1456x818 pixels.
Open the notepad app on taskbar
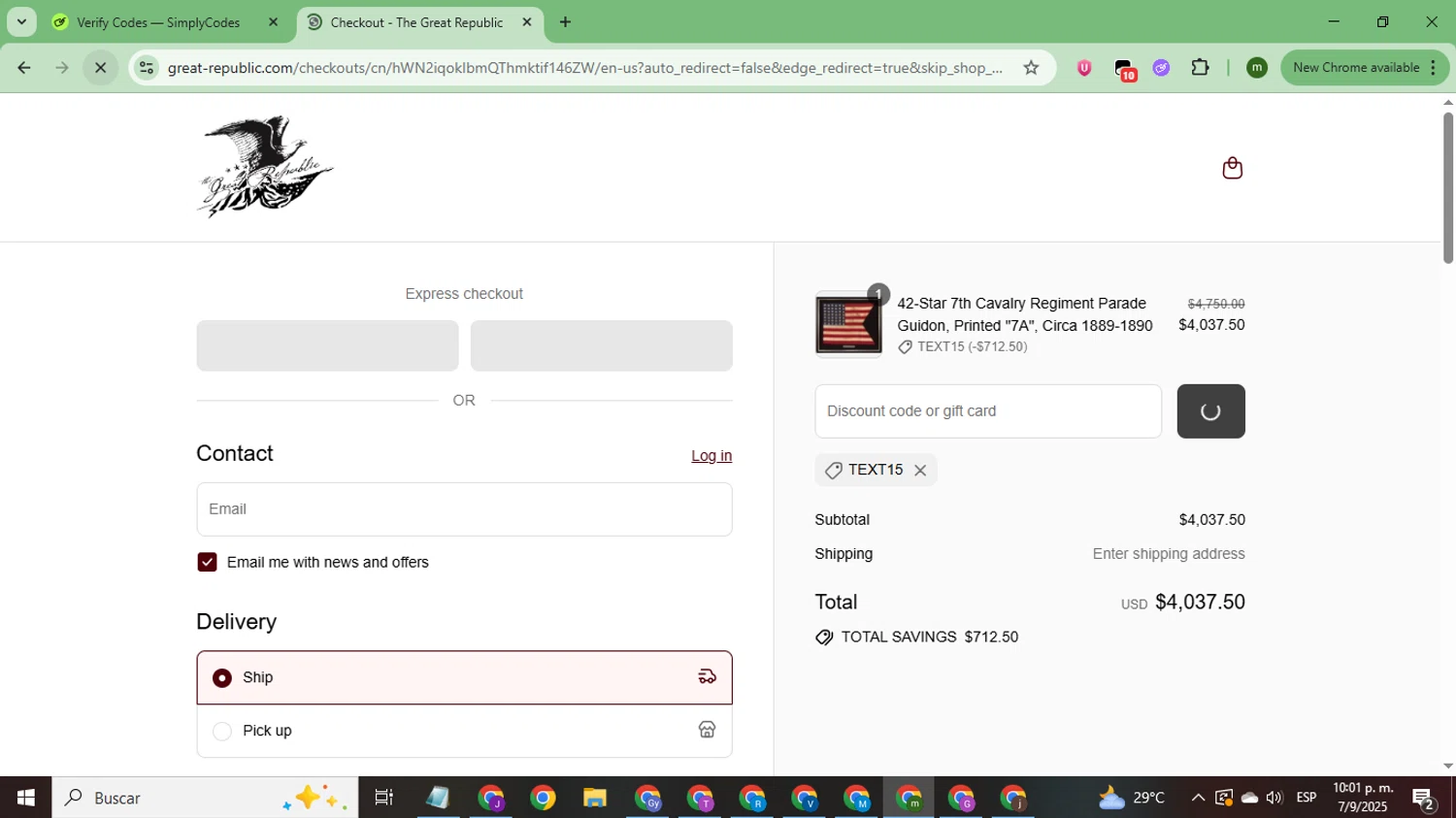[x=438, y=798]
